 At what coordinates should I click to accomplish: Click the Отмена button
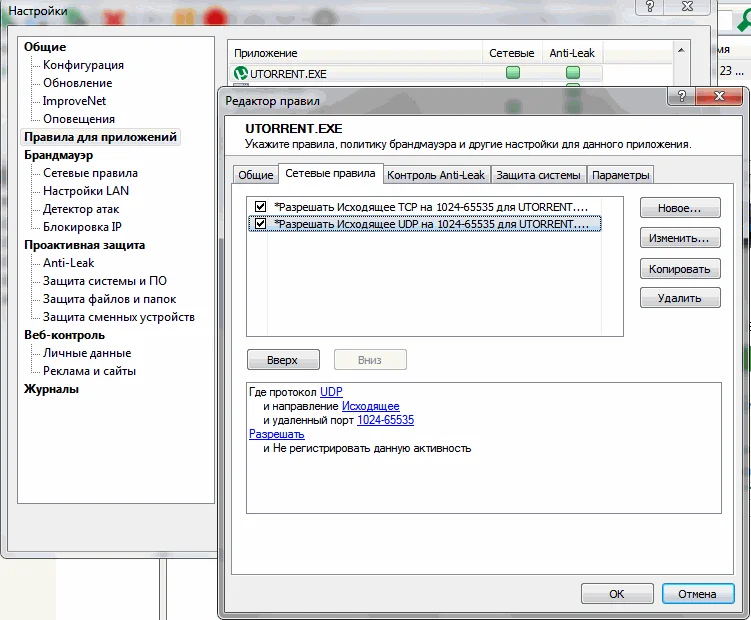[x=698, y=594]
